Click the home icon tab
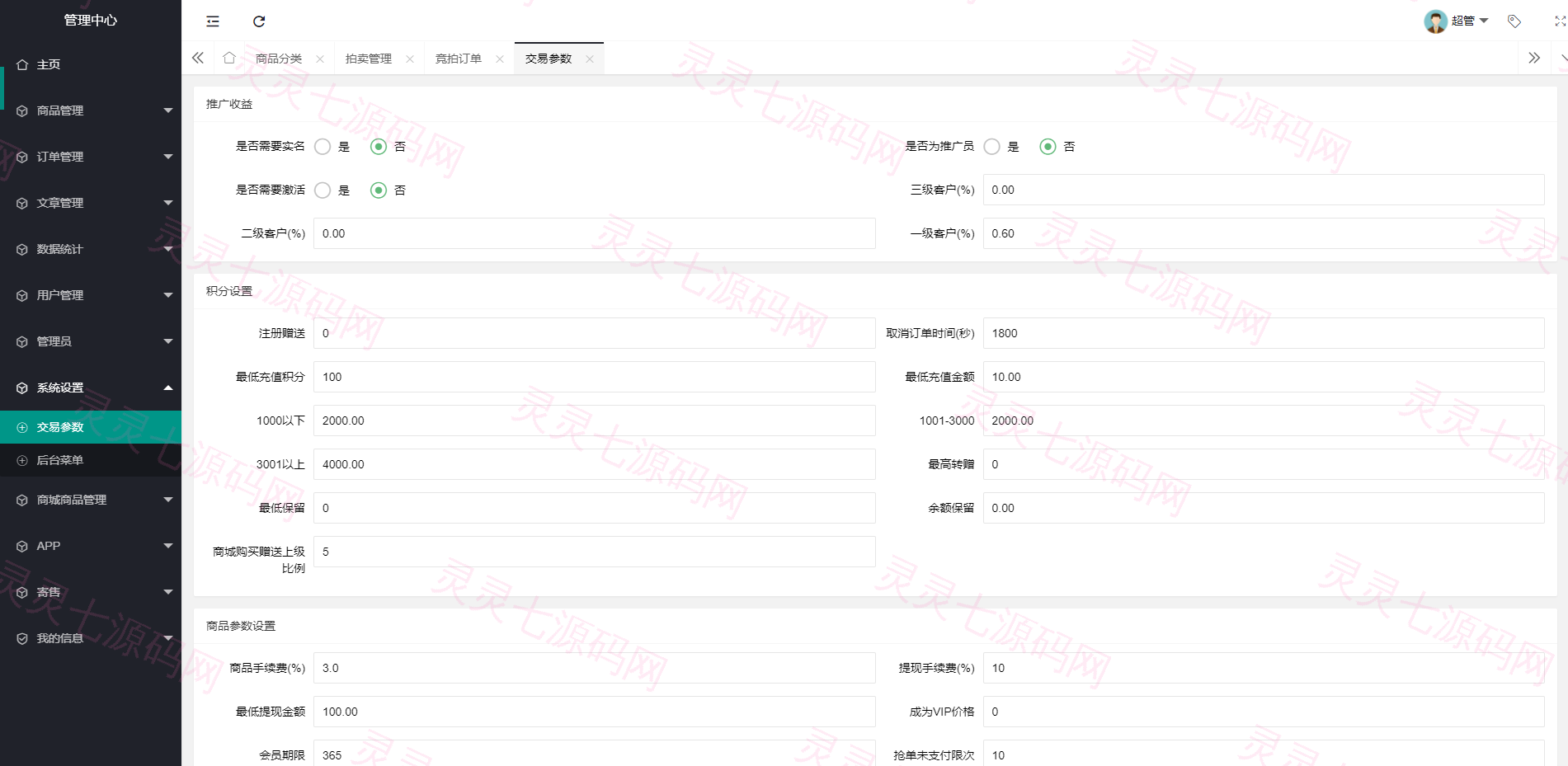This screenshot has height=766, width=1568. coord(229,58)
